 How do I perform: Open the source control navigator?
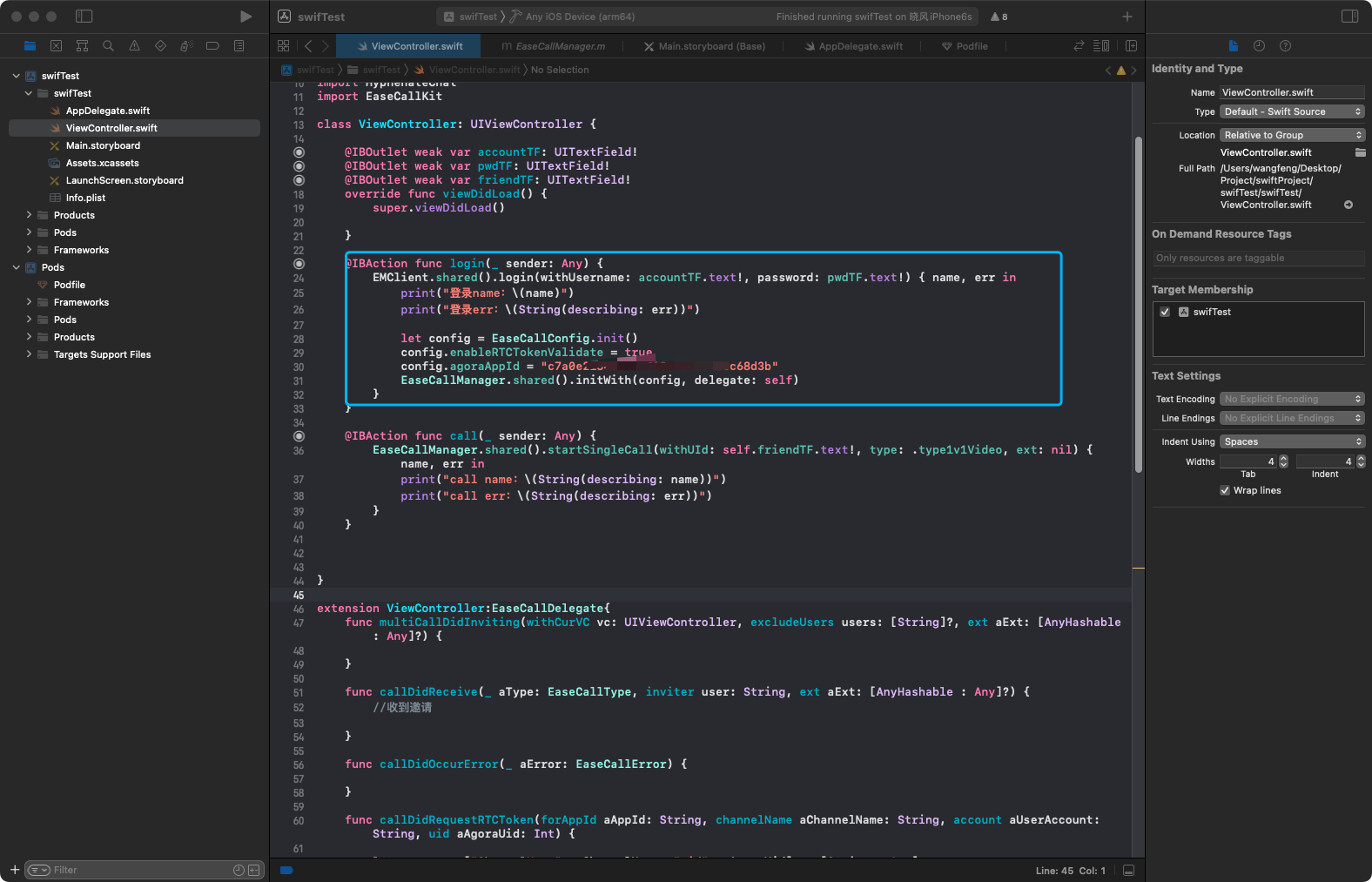pyautogui.click(x=56, y=45)
